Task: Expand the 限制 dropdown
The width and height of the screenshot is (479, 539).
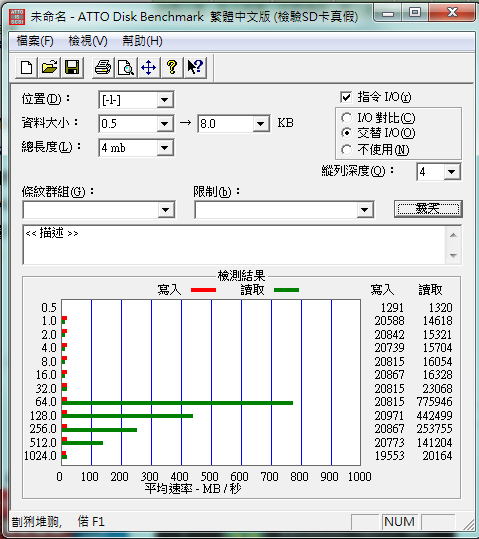Action: (x=365, y=210)
